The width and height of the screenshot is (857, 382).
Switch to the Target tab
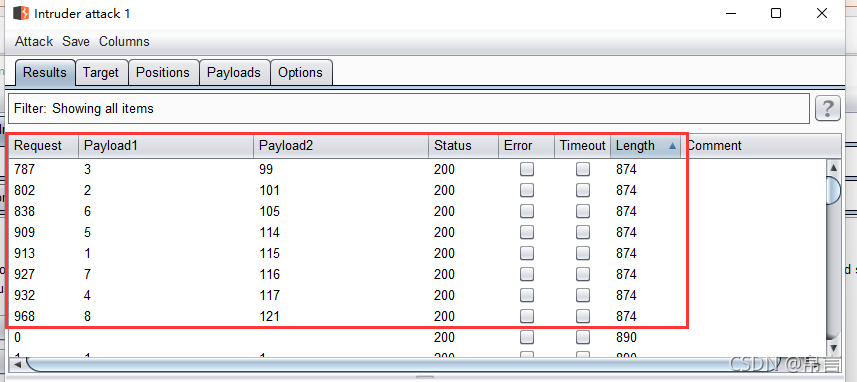click(x=101, y=73)
